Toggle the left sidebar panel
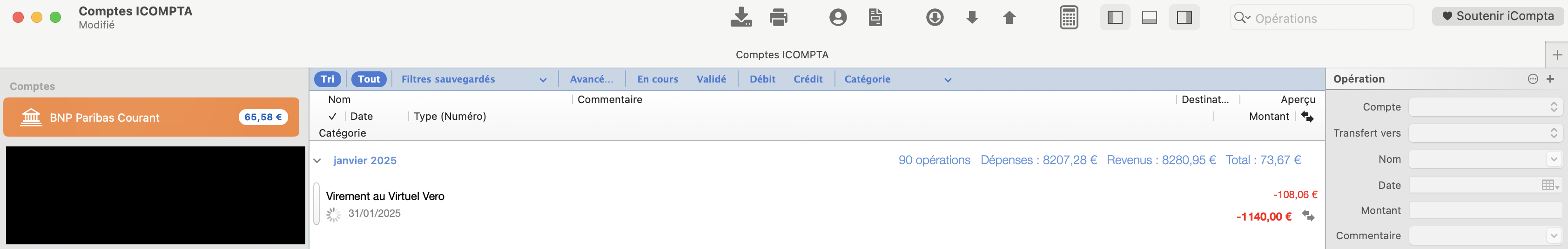Image resolution: width=1568 pixels, height=249 pixels. (1115, 17)
